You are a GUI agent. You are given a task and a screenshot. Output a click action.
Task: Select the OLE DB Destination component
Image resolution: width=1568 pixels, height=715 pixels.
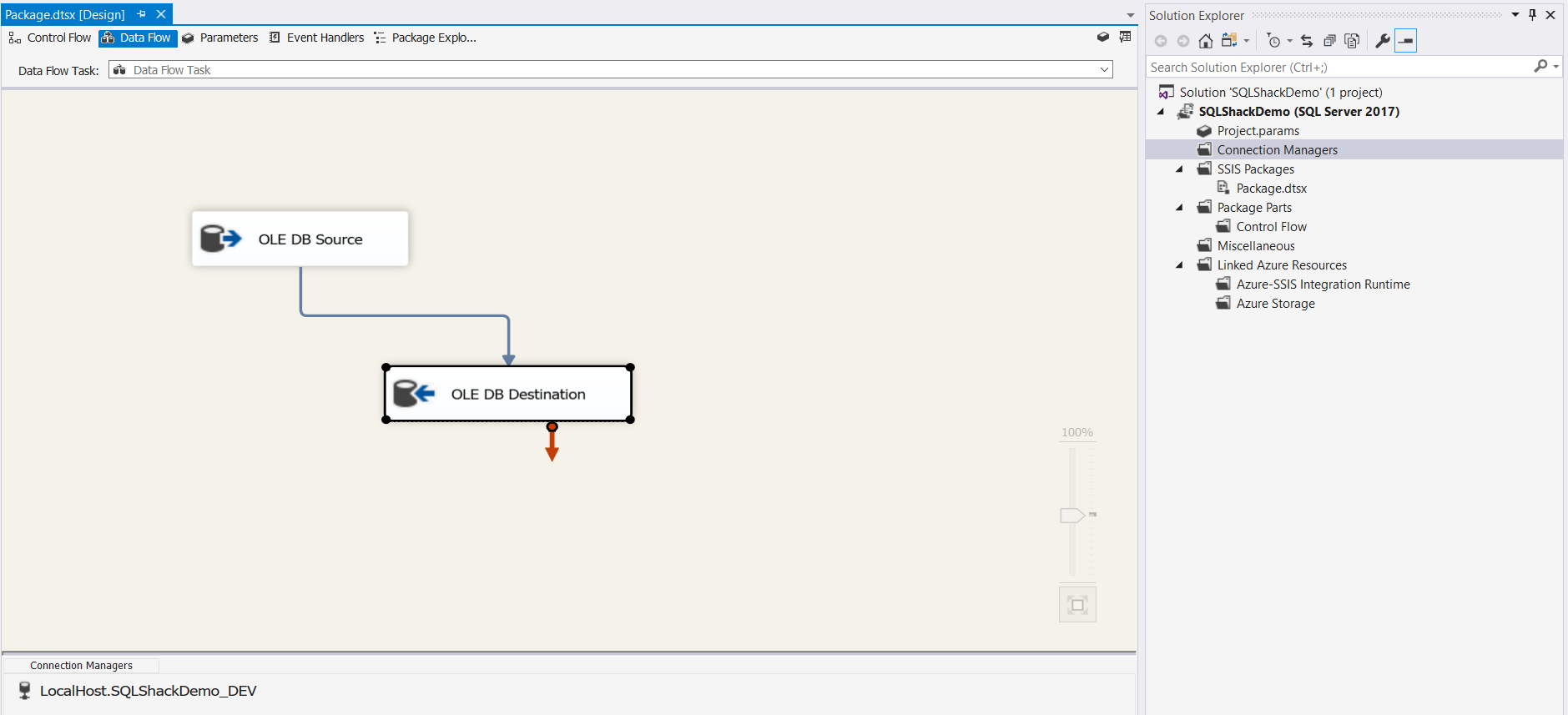click(x=508, y=394)
